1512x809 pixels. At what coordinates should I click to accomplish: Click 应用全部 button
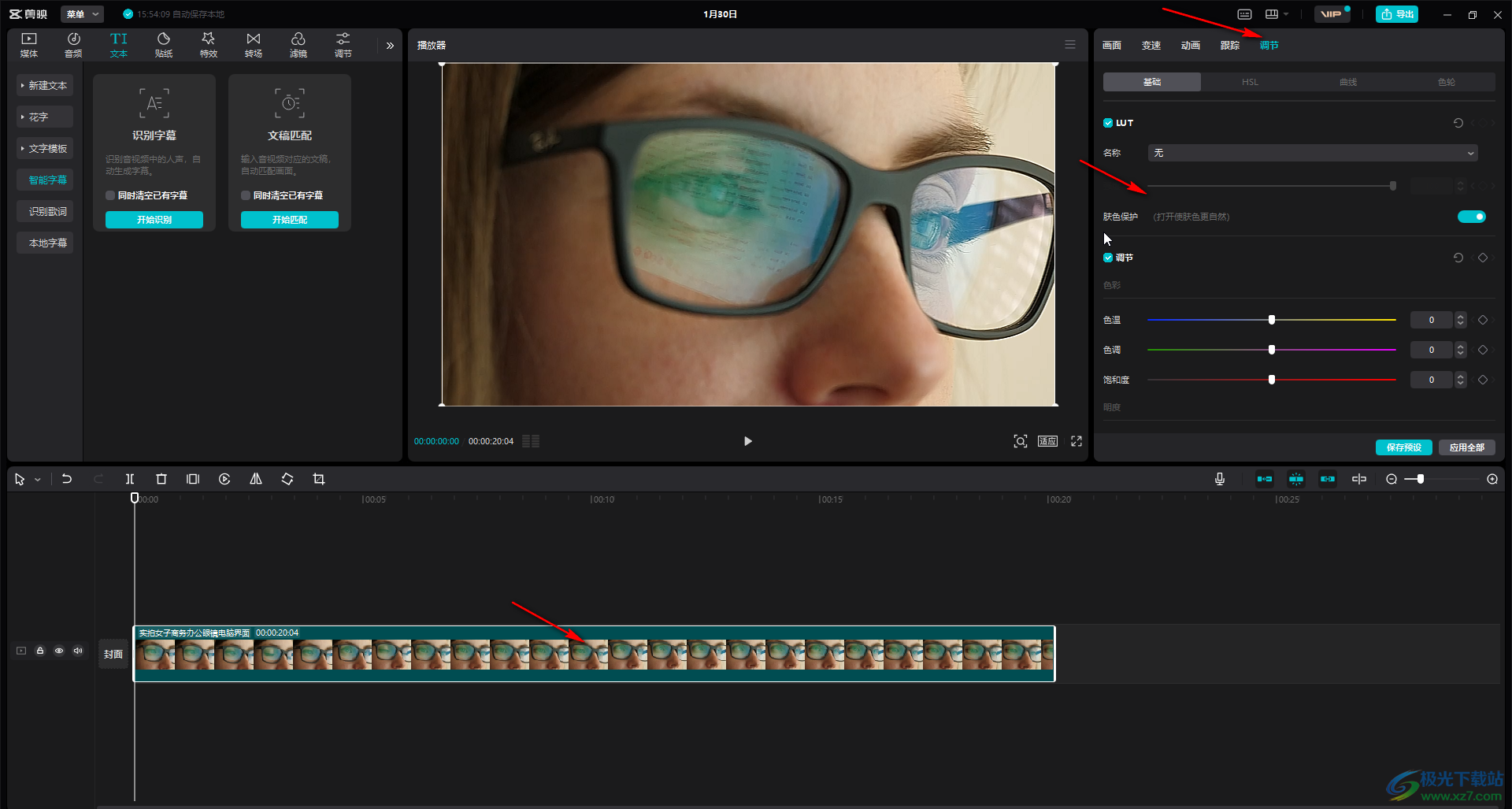pyautogui.click(x=1467, y=447)
